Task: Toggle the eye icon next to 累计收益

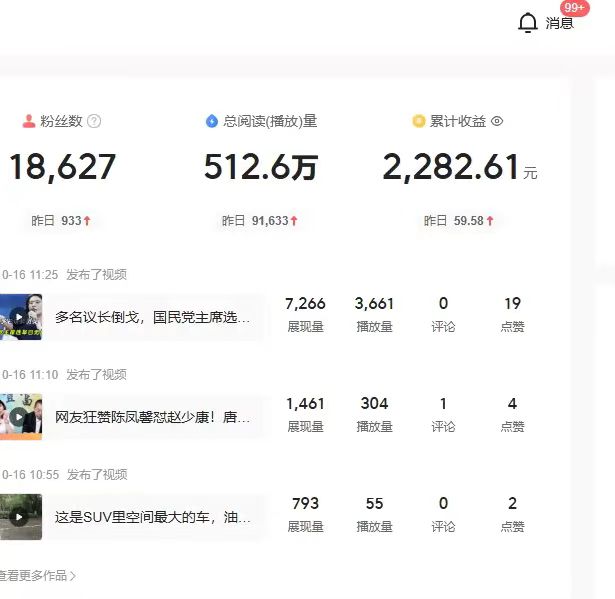Action: 497,121
